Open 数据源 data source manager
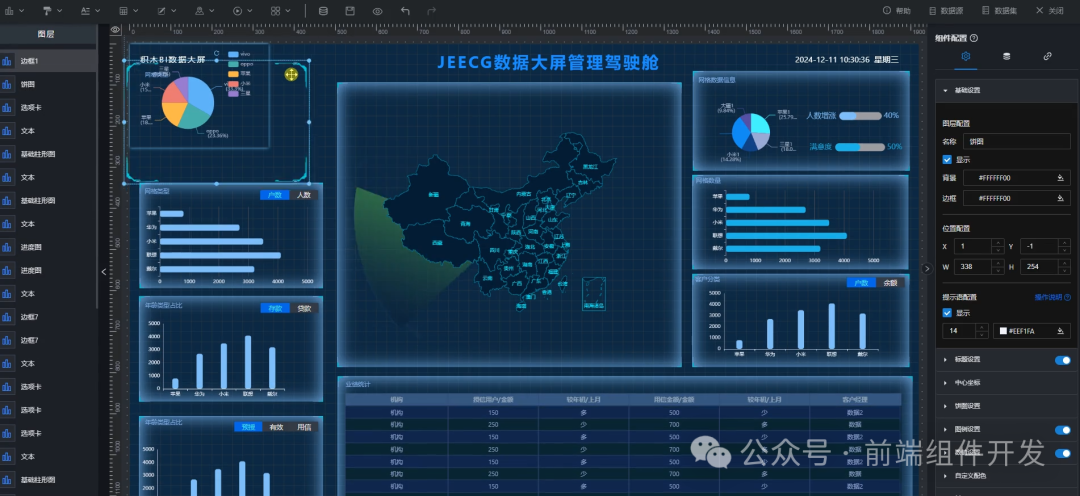Viewport: 1080px width, 496px height. pyautogui.click(x=944, y=11)
